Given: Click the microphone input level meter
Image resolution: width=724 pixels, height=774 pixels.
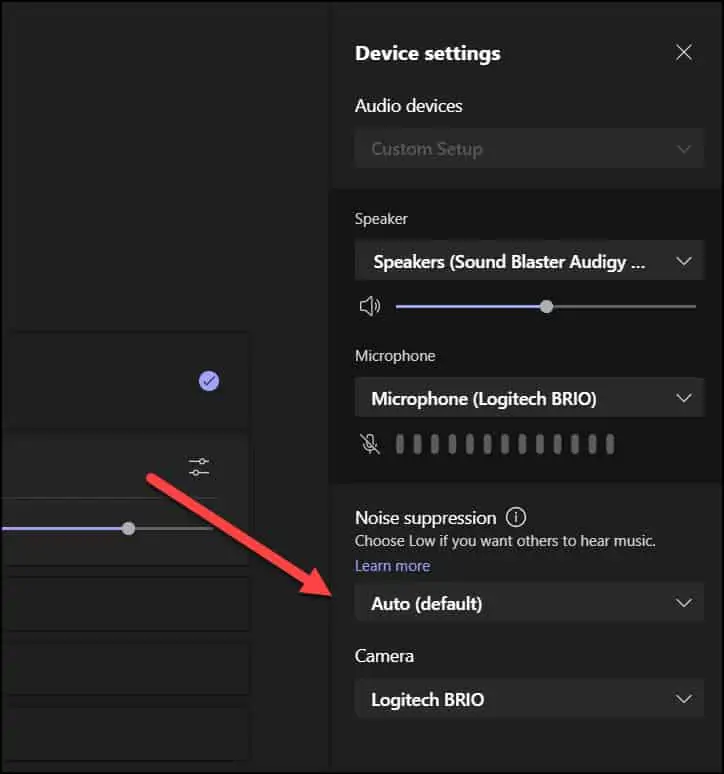Looking at the screenshot, I should 504,444.
